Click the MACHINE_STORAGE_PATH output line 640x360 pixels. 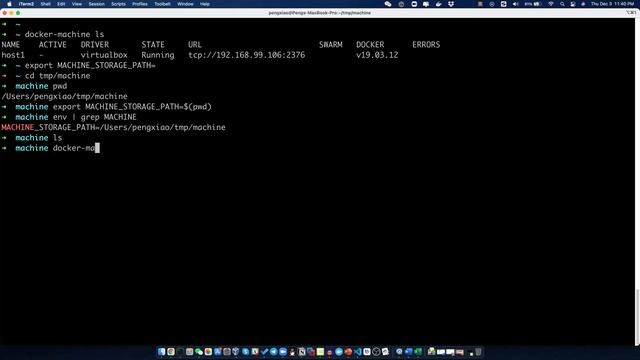113,127
